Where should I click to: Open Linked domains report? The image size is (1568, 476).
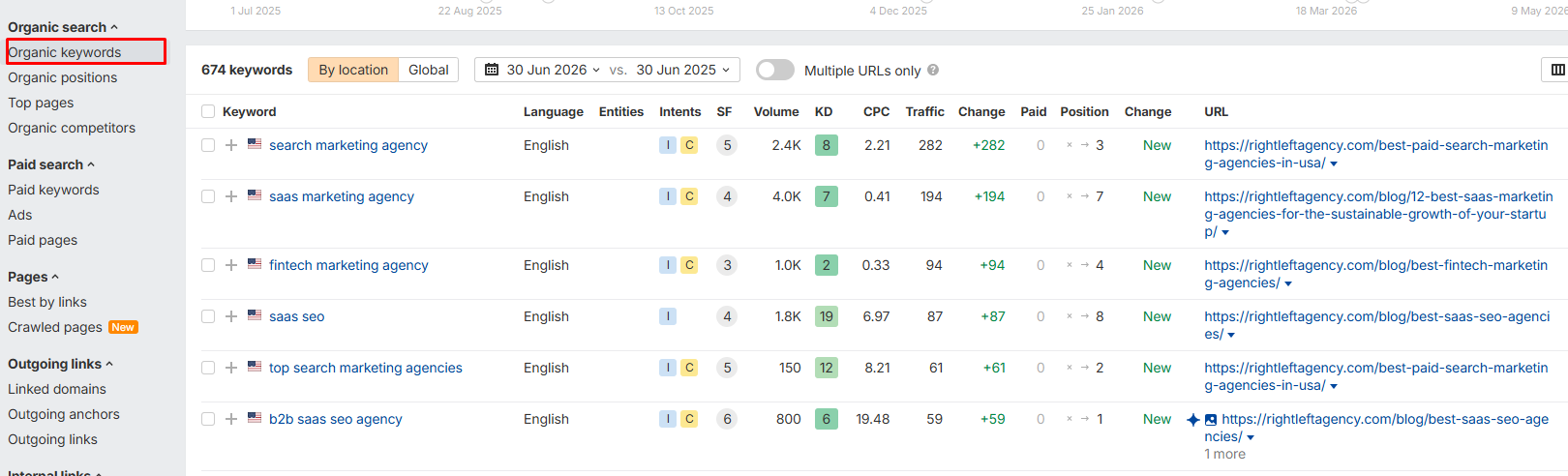point(57,389)
